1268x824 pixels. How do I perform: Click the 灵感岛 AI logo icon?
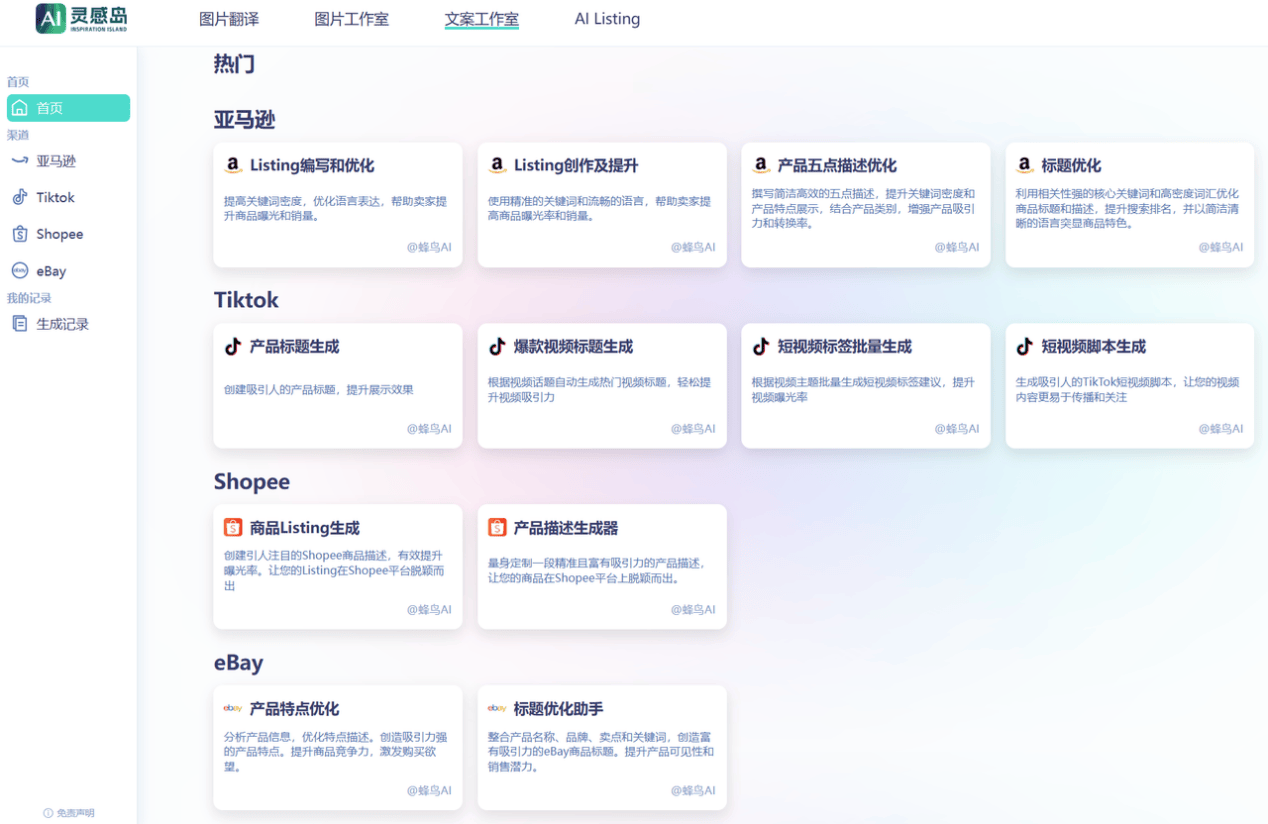51,18
